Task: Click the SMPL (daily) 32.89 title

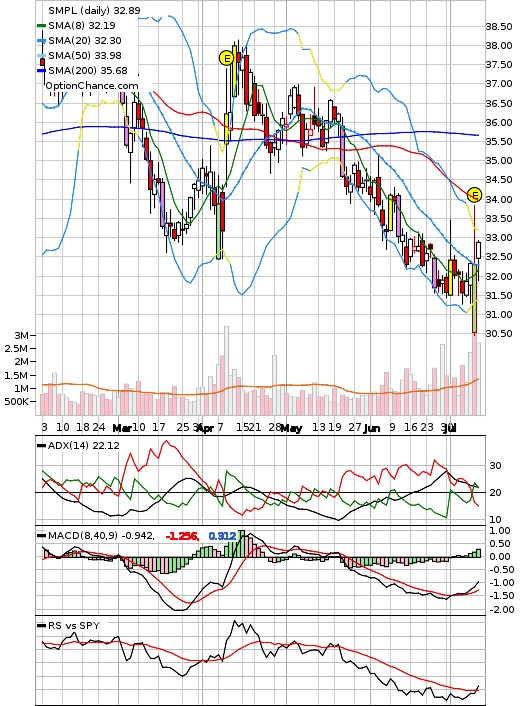Action: (x=94, y=10)
